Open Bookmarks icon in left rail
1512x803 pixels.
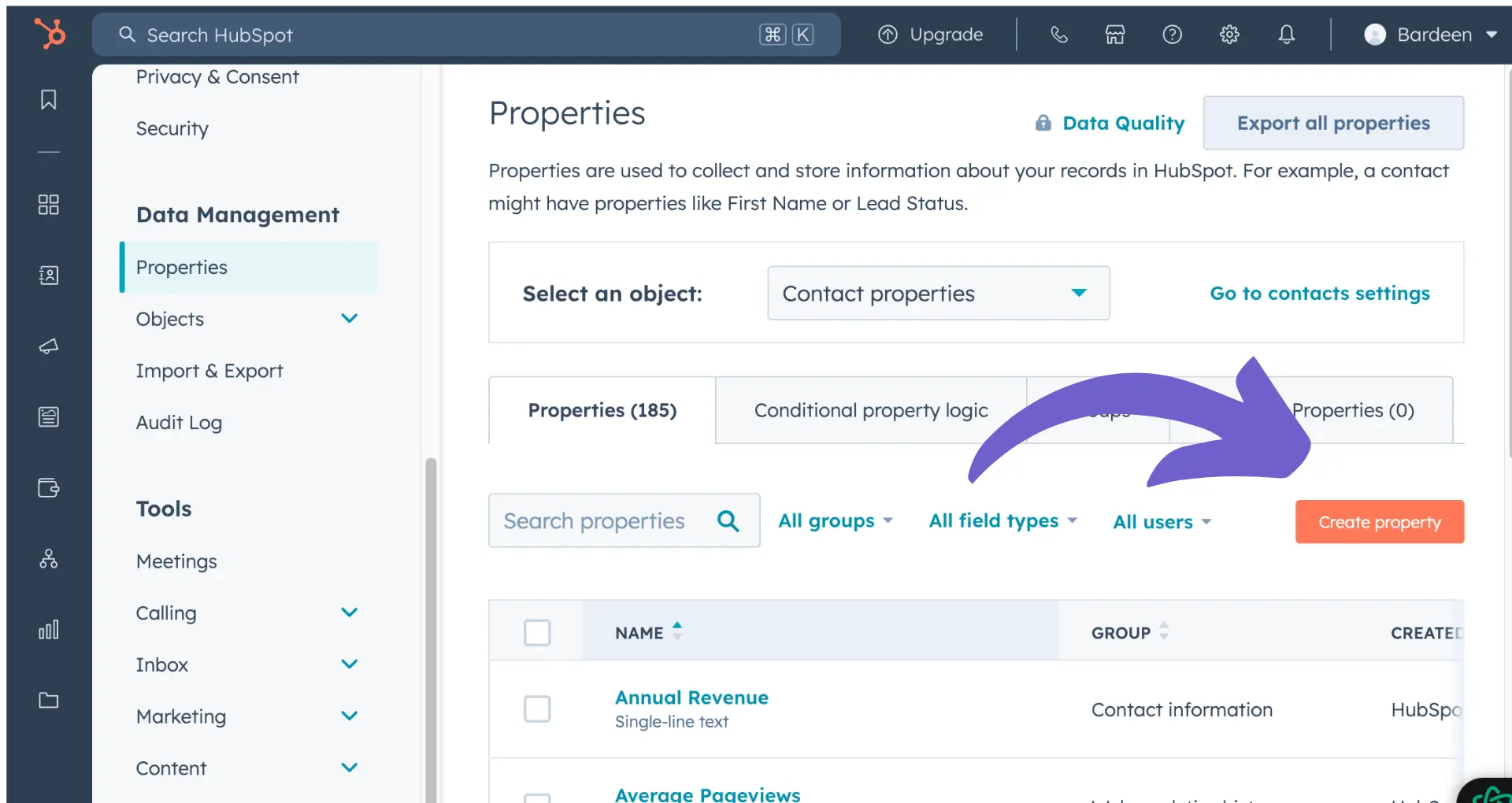point(49,100)
